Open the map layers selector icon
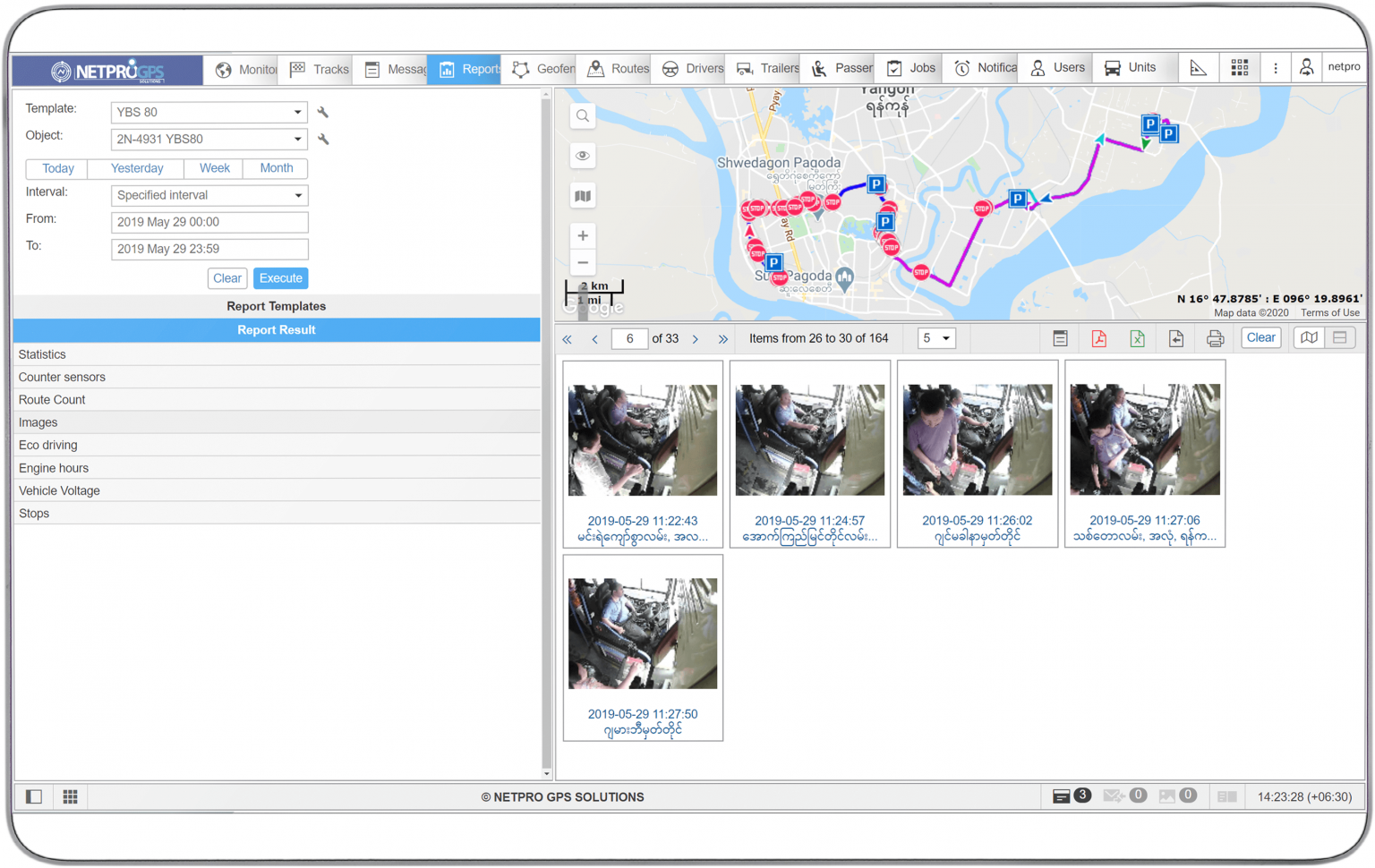The height and width of the screenshot is (868, 1375). pos(583,195)
